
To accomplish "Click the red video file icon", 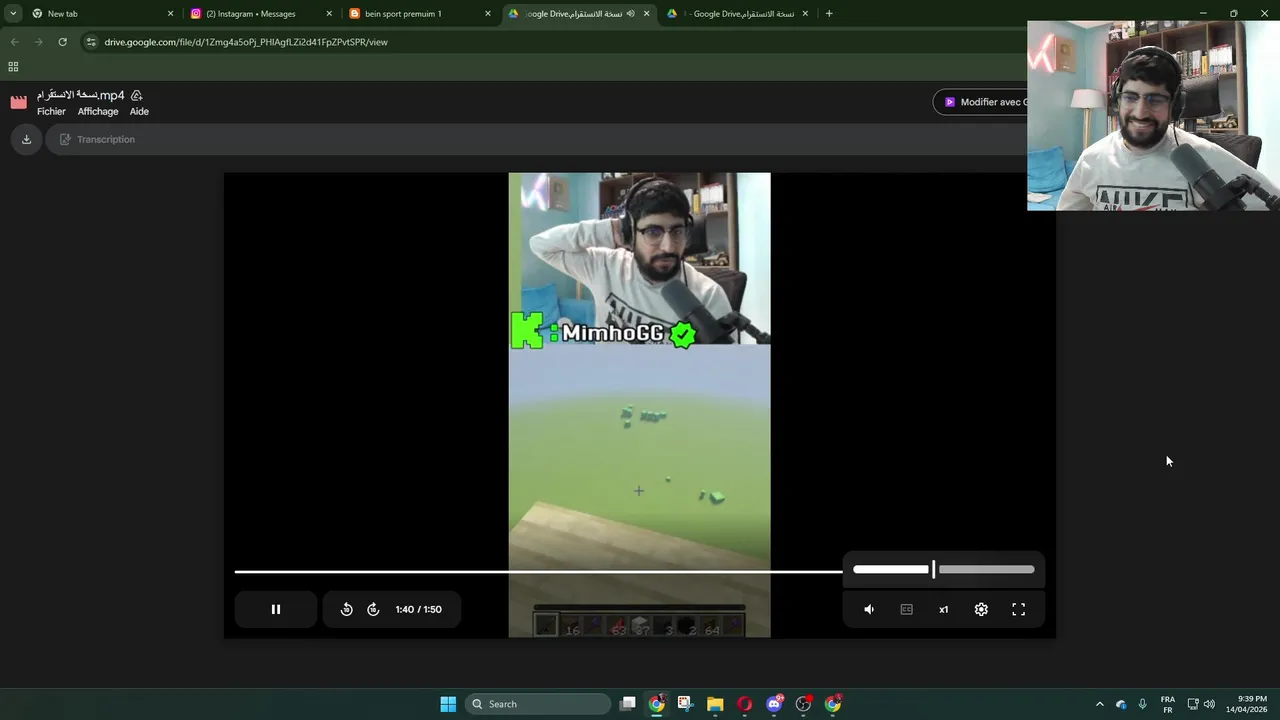I will (x=18, y=102).
